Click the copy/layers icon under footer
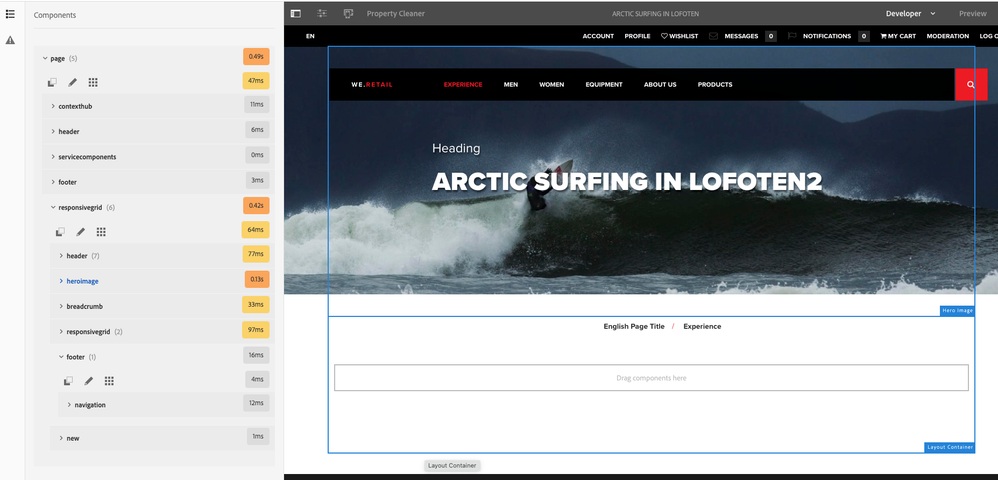 (68, 381)
